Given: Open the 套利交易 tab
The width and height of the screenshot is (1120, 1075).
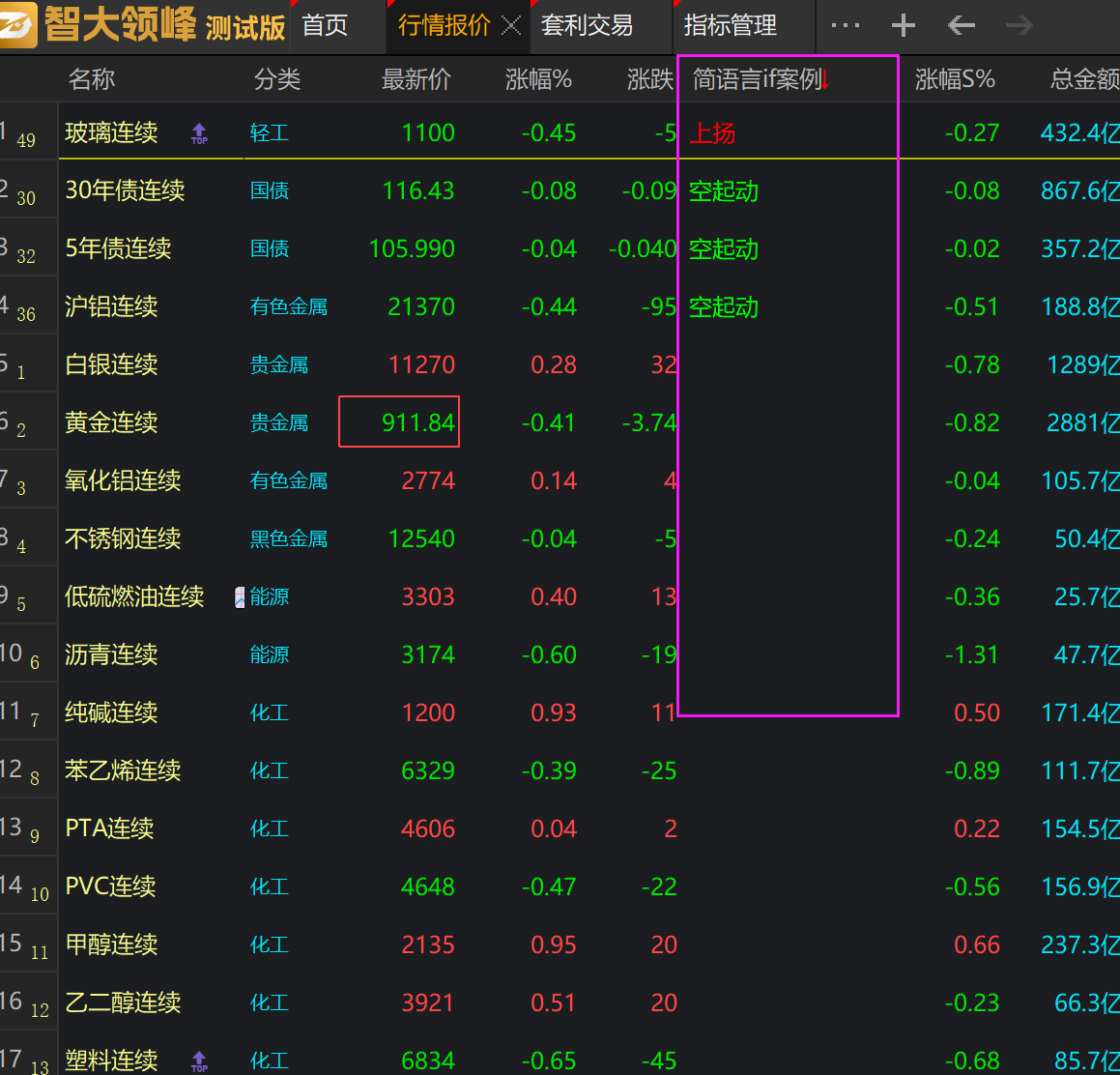Looking at the screenshot, I should coord(588,26).
